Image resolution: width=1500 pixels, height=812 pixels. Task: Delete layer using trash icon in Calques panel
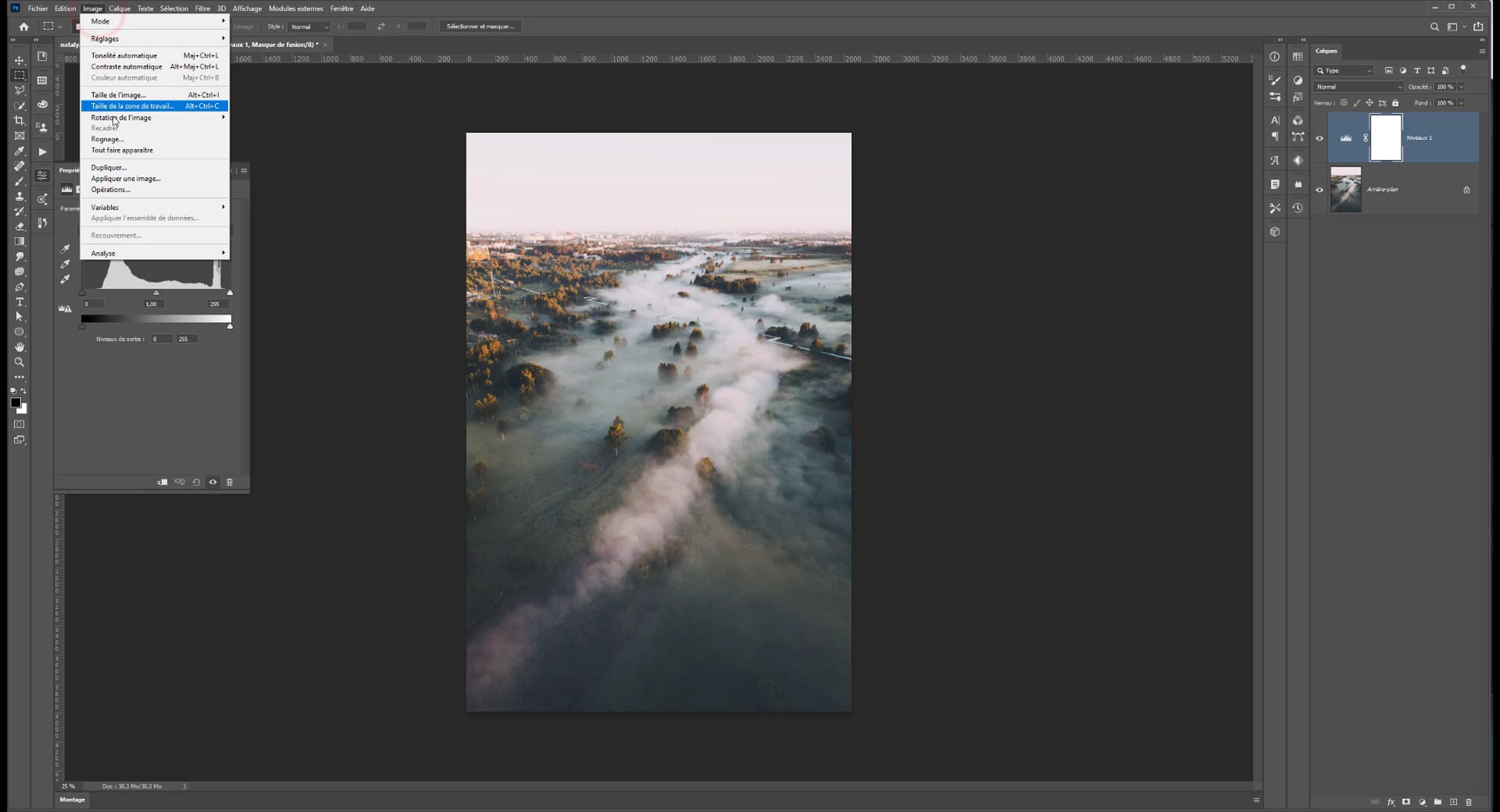1469,802
